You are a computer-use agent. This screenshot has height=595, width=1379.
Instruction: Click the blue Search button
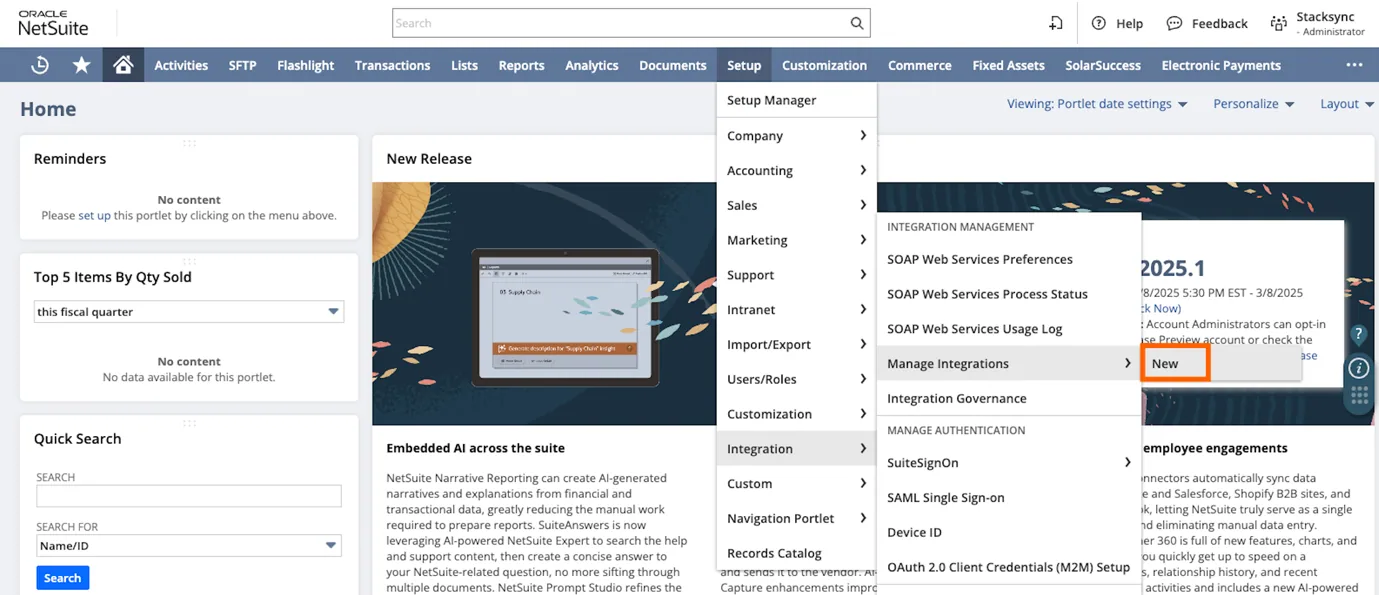click(x=62, y=578)
